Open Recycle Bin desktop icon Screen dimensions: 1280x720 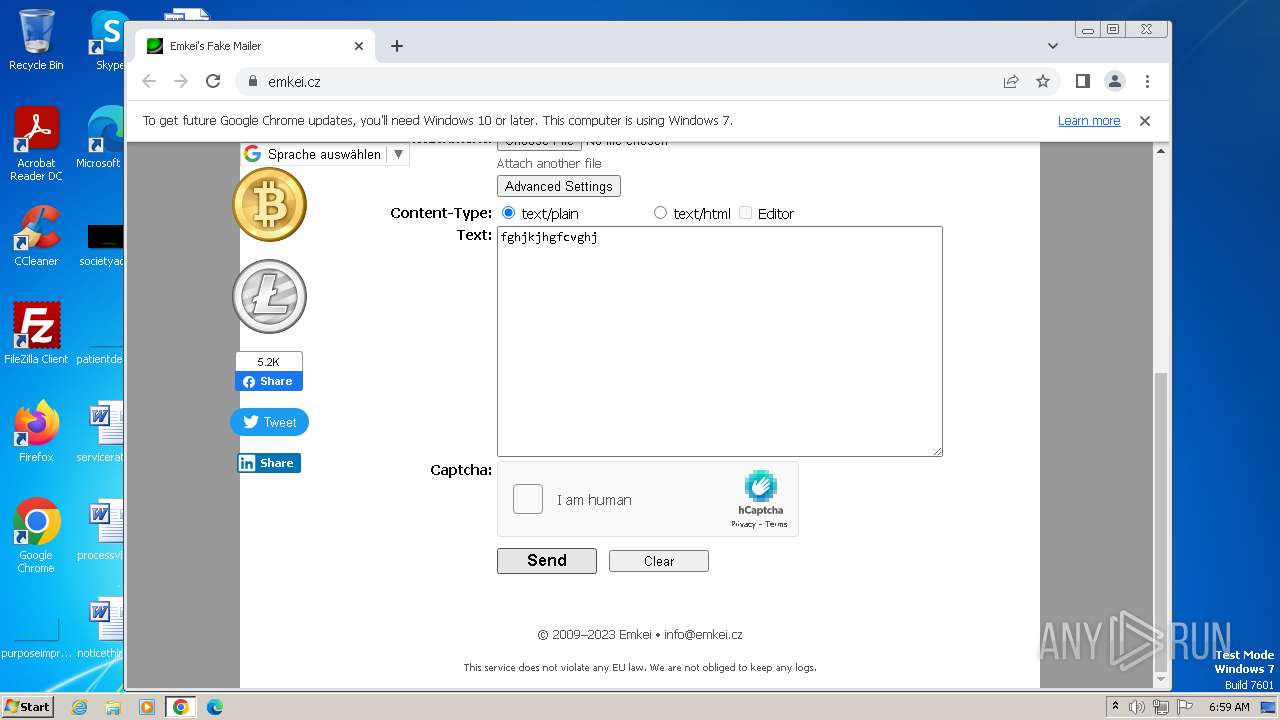tap(36, 40)
